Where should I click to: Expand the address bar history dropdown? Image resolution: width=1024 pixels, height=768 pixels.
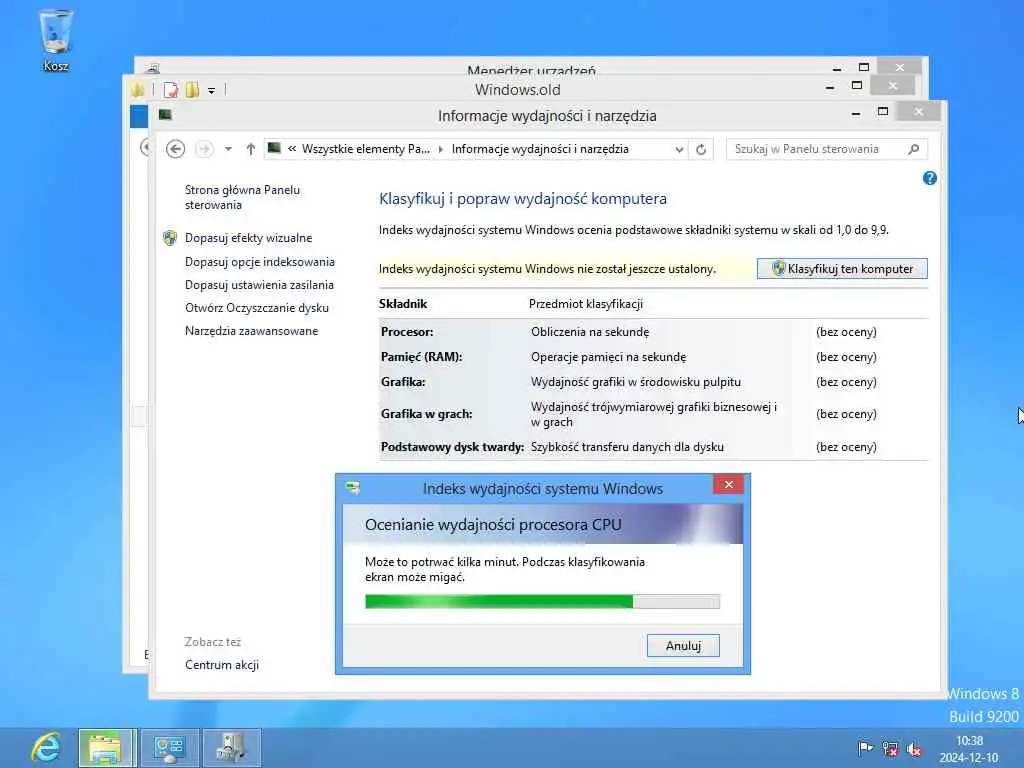[x=679, y=150]
